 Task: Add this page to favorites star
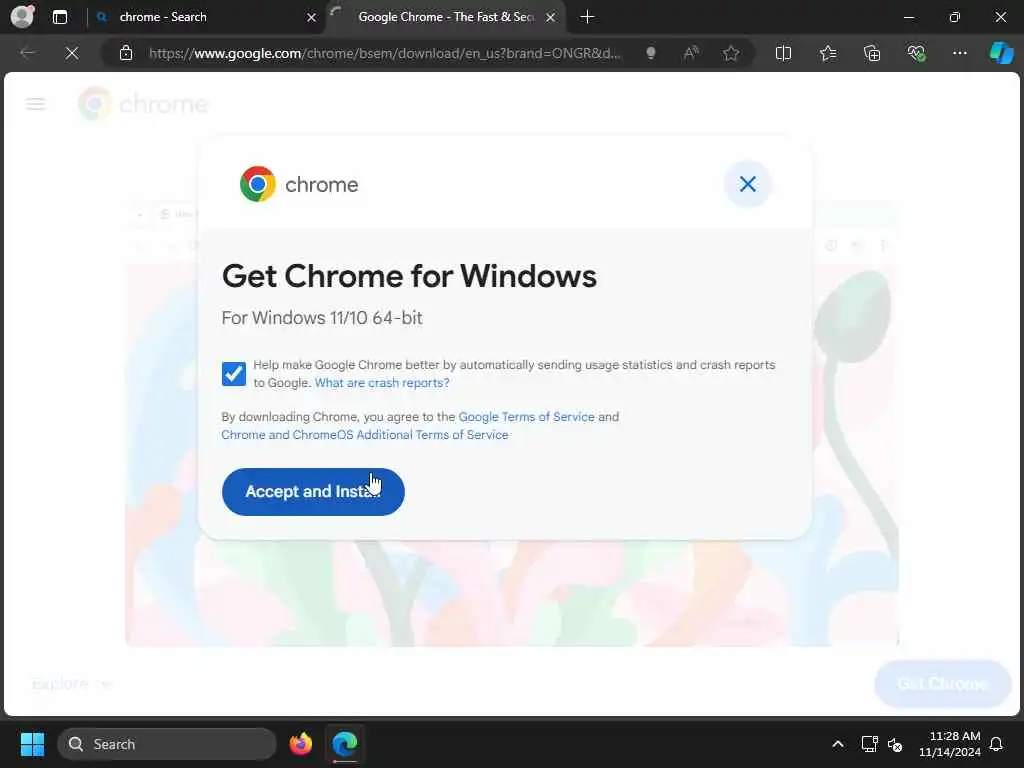point(731,53)
